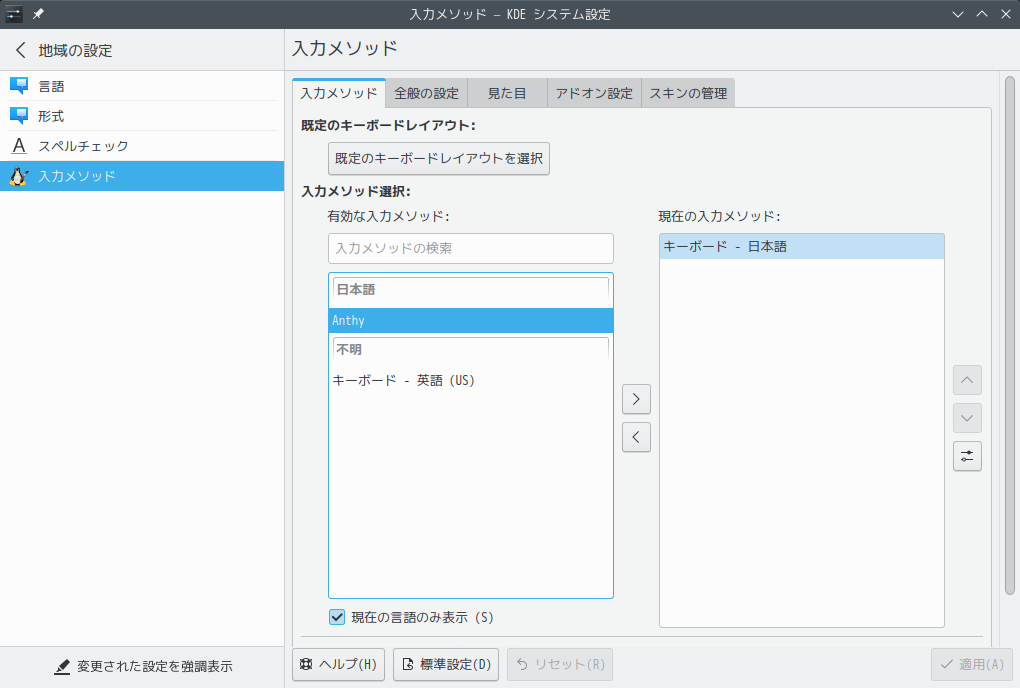Image resolution: width=1020 pixels, height=688 pixels.
Task: Switch to the 入力メソッド tab
Action: (x=339, y=93)
